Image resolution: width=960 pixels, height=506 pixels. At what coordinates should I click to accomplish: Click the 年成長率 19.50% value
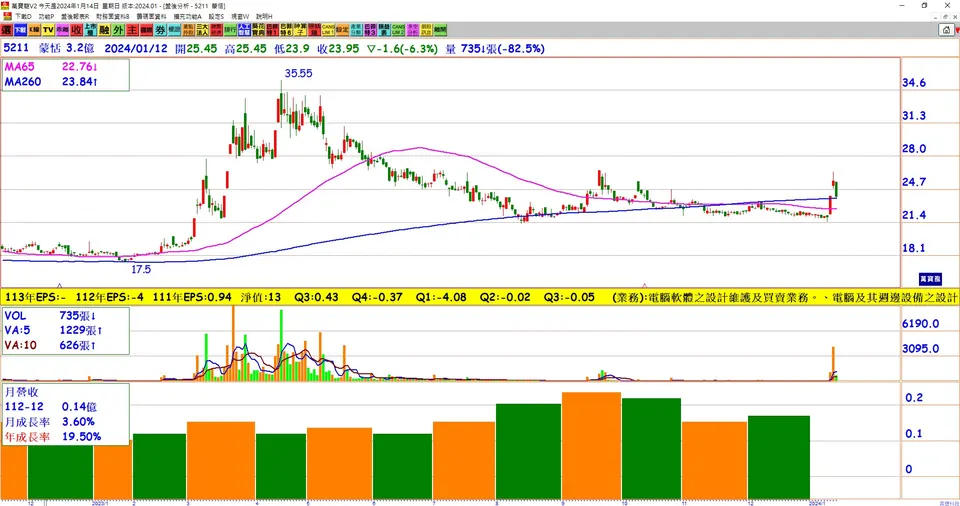coord(81,437)
